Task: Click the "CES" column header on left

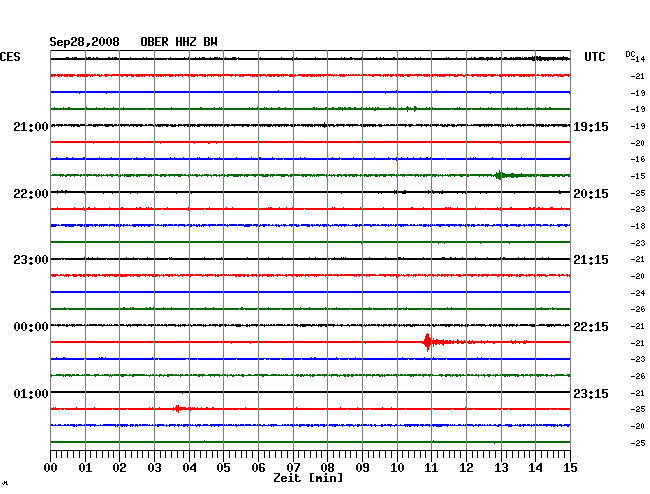Action: (10, 57)
